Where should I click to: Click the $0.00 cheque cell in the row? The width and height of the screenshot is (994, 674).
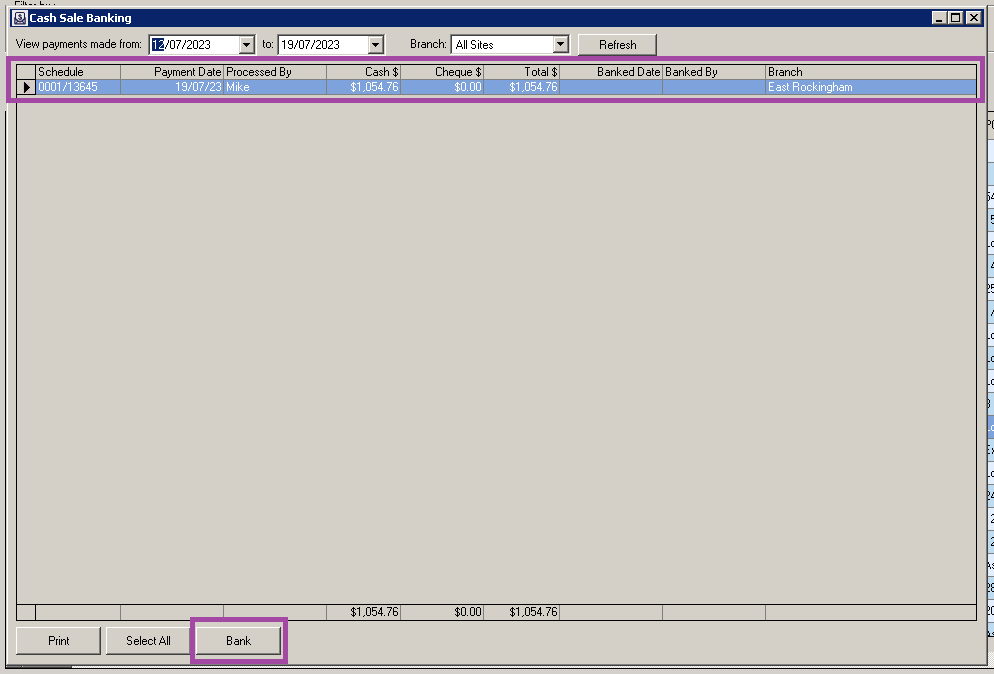click(442, 87)
